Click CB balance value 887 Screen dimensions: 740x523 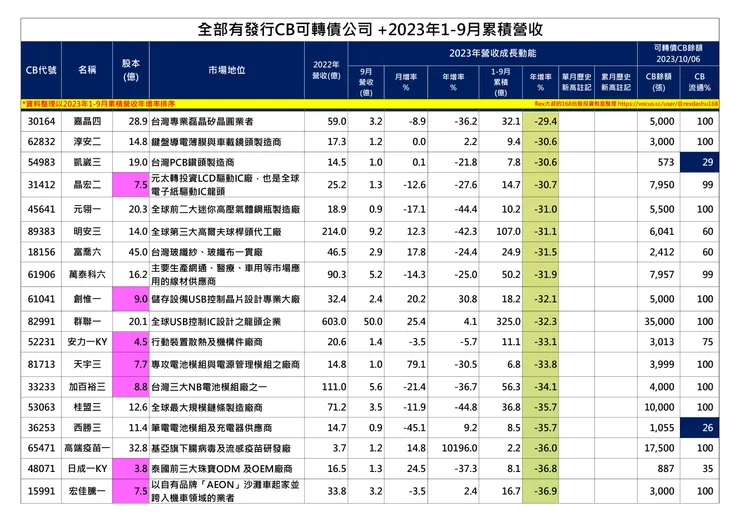click(665, 469)
